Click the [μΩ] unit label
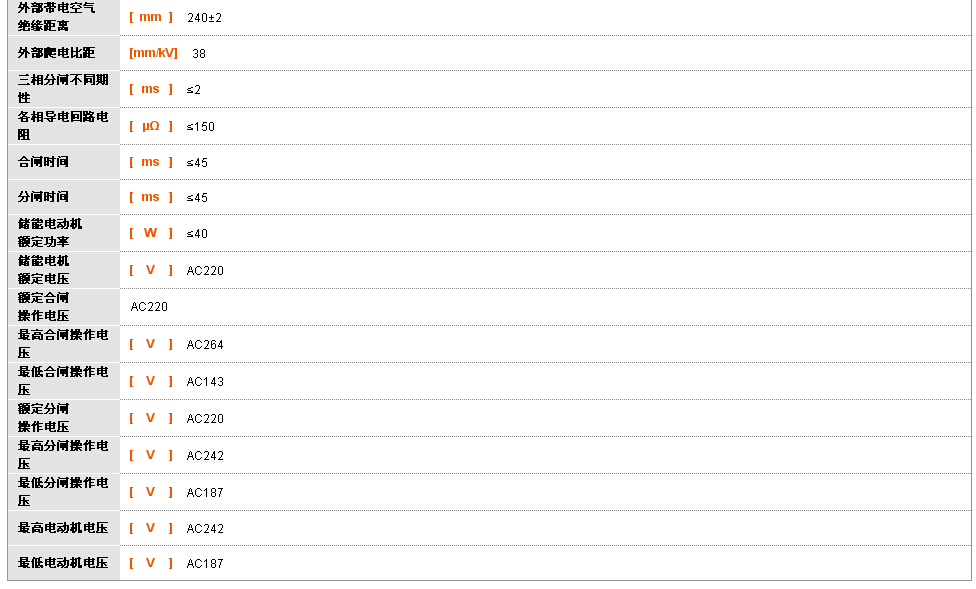Viewport: 976px width, 589px height. [x=151, y=126]
